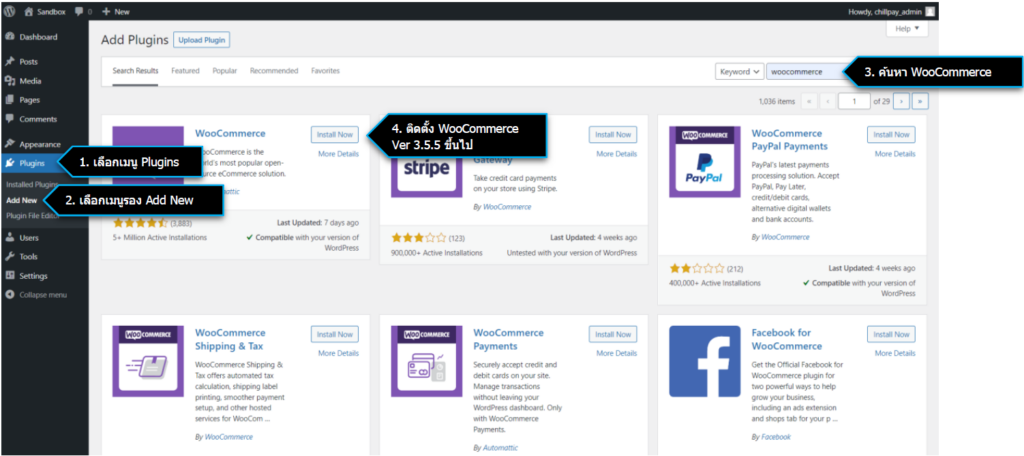Viewport: 1024px width, 456px height.
Task: Install the WooCommerce Payments plugin
Action: [613, 334]
